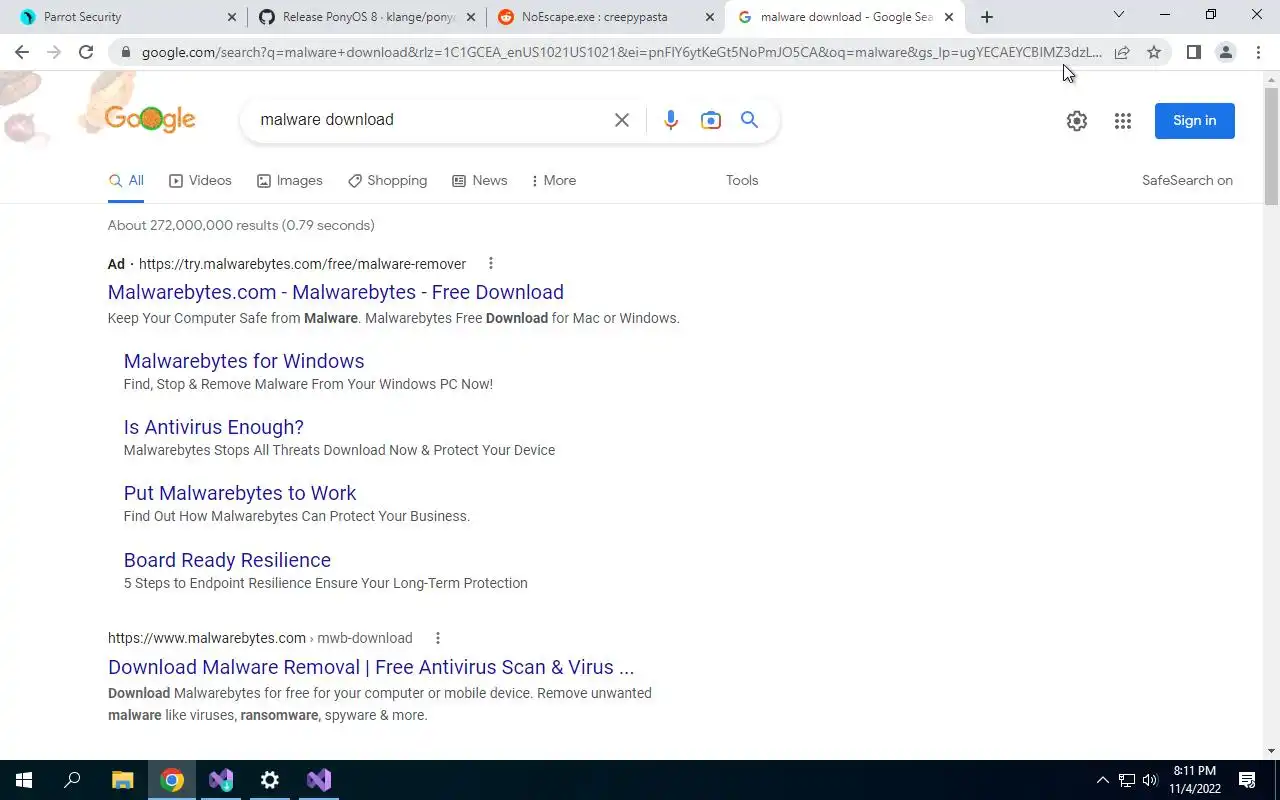Open Google quick settings gear
This screenshot has height=800, width=1280.
point(1076,121)
